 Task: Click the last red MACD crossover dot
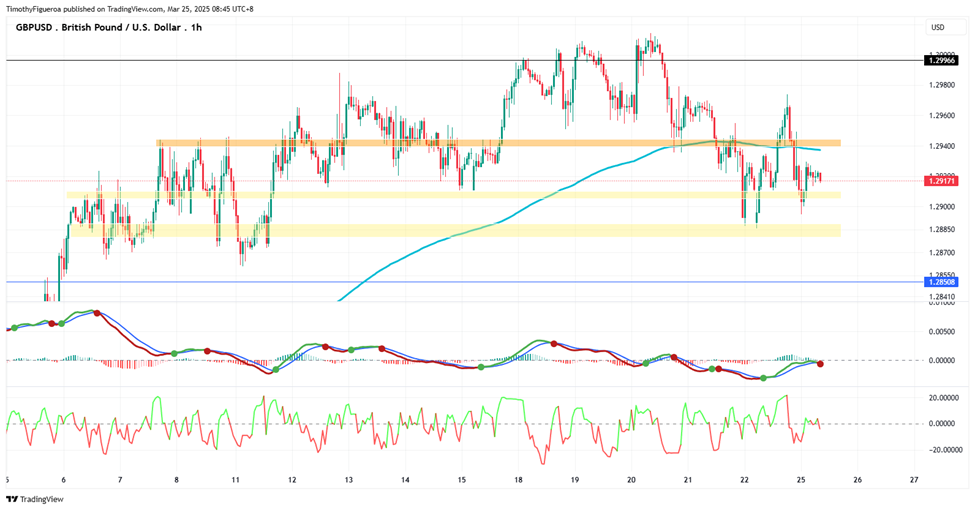coord(820,364)
